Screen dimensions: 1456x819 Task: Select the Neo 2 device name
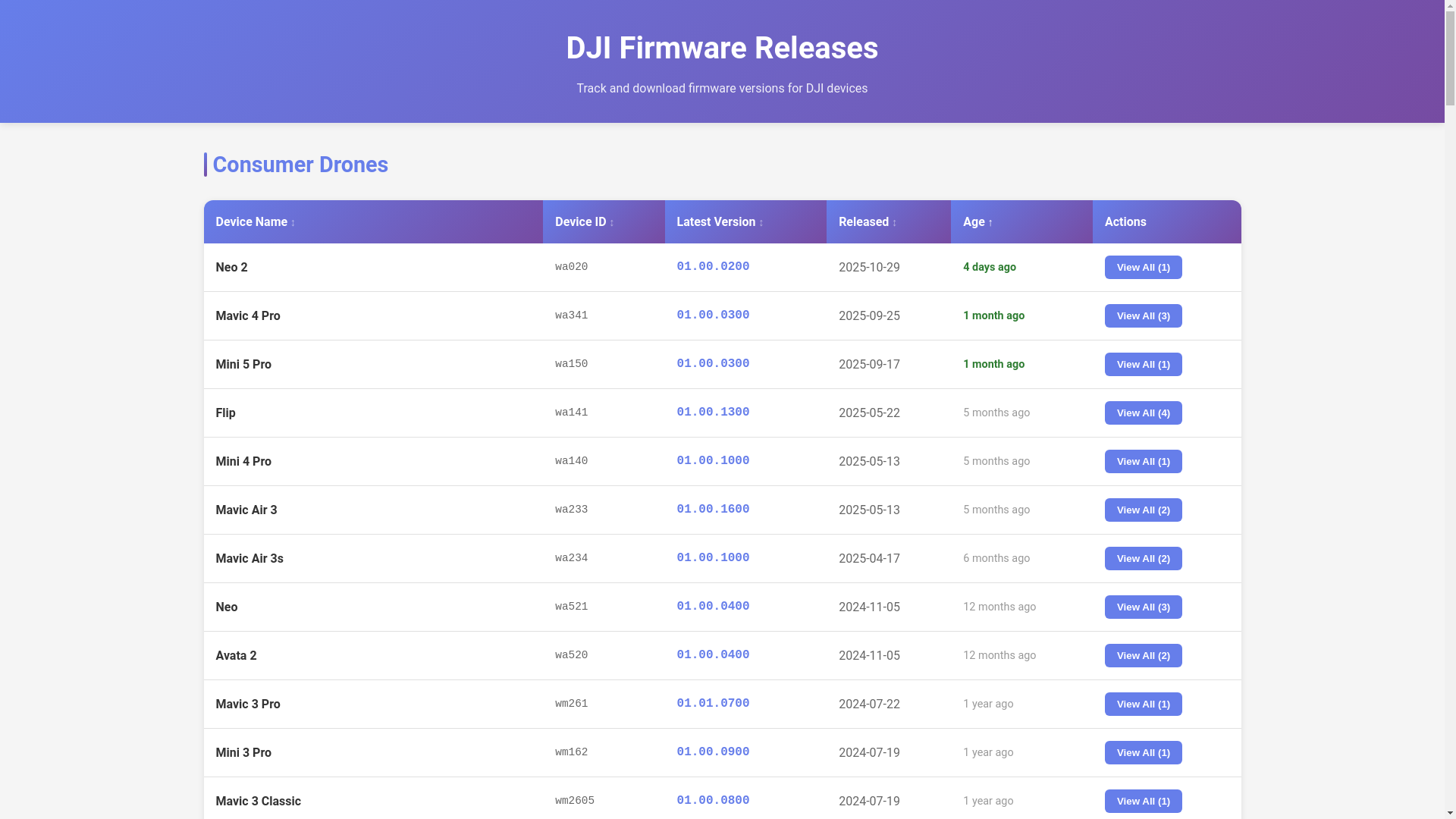(x=231, y=268)
